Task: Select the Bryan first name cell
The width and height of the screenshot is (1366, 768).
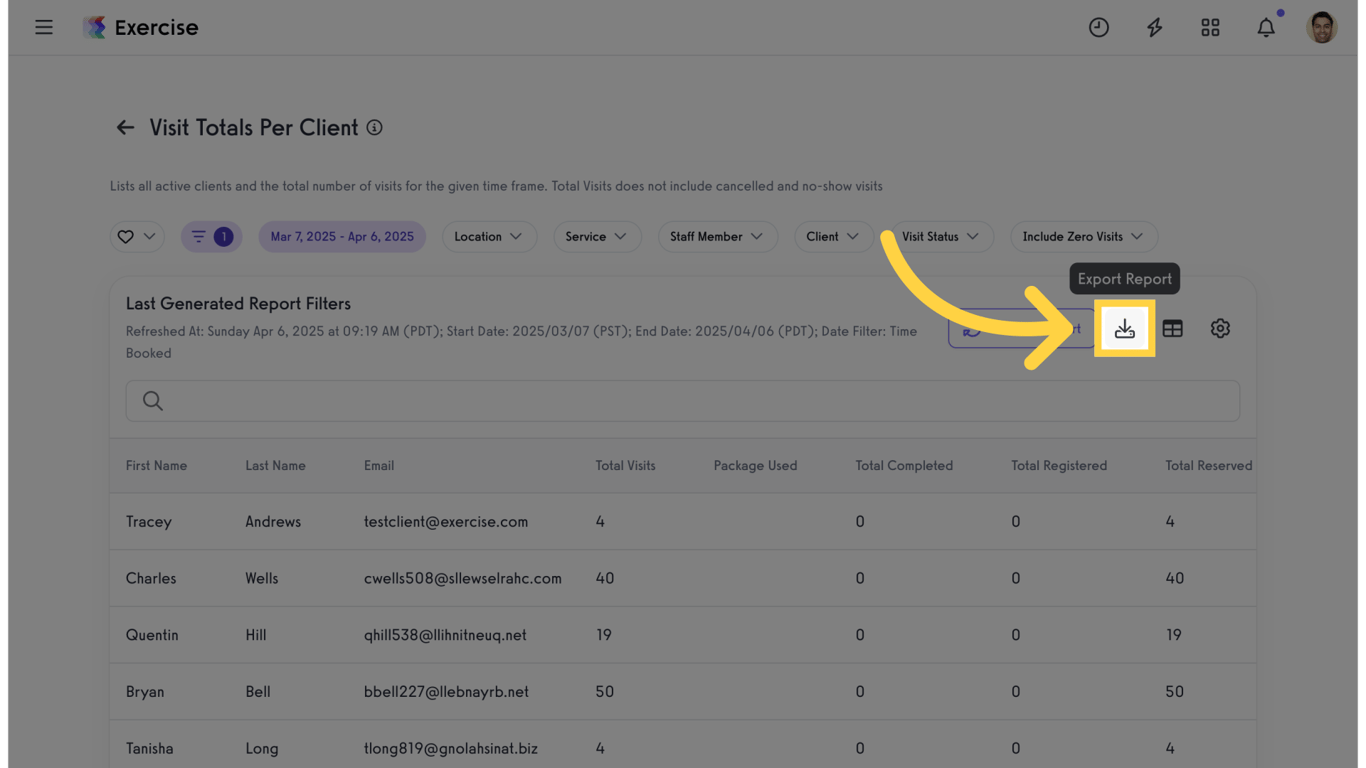Action: pos(145,692)
